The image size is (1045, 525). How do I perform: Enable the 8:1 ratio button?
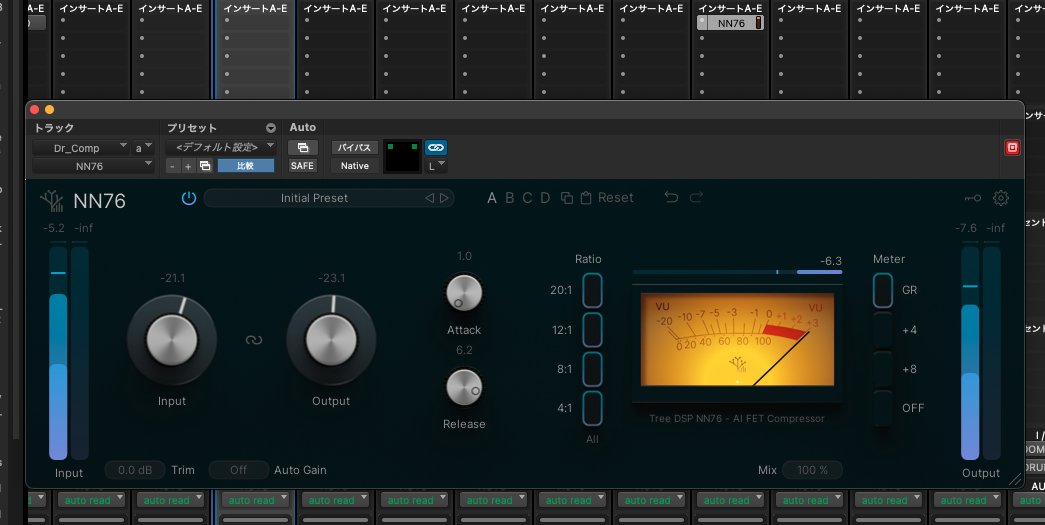tap(592, 369)
